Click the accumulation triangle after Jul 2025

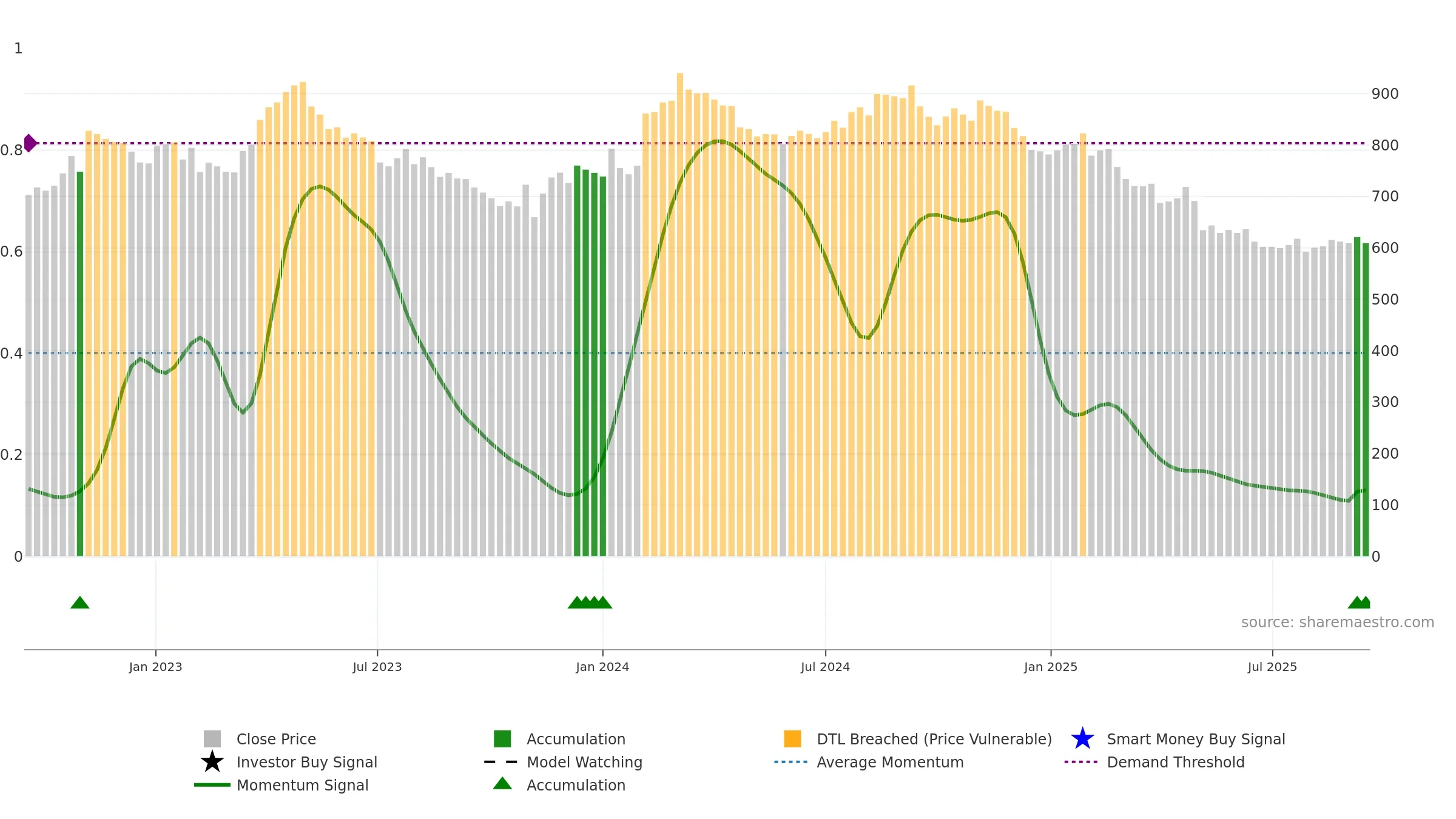click(1359, 602)
